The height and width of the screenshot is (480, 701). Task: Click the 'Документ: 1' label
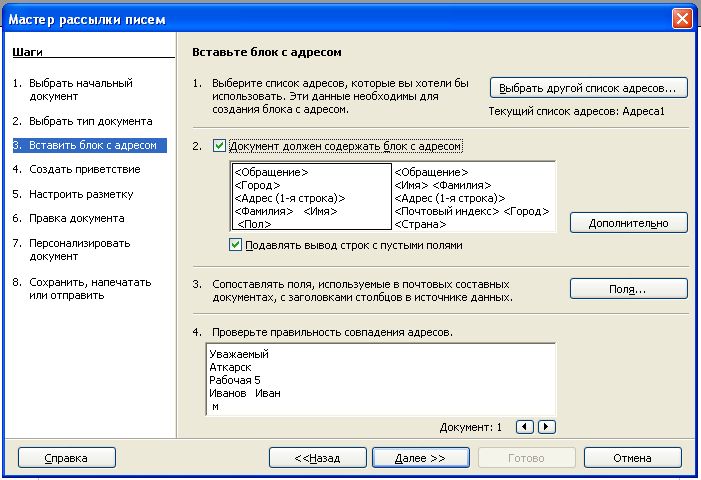[x=470, y=427]
